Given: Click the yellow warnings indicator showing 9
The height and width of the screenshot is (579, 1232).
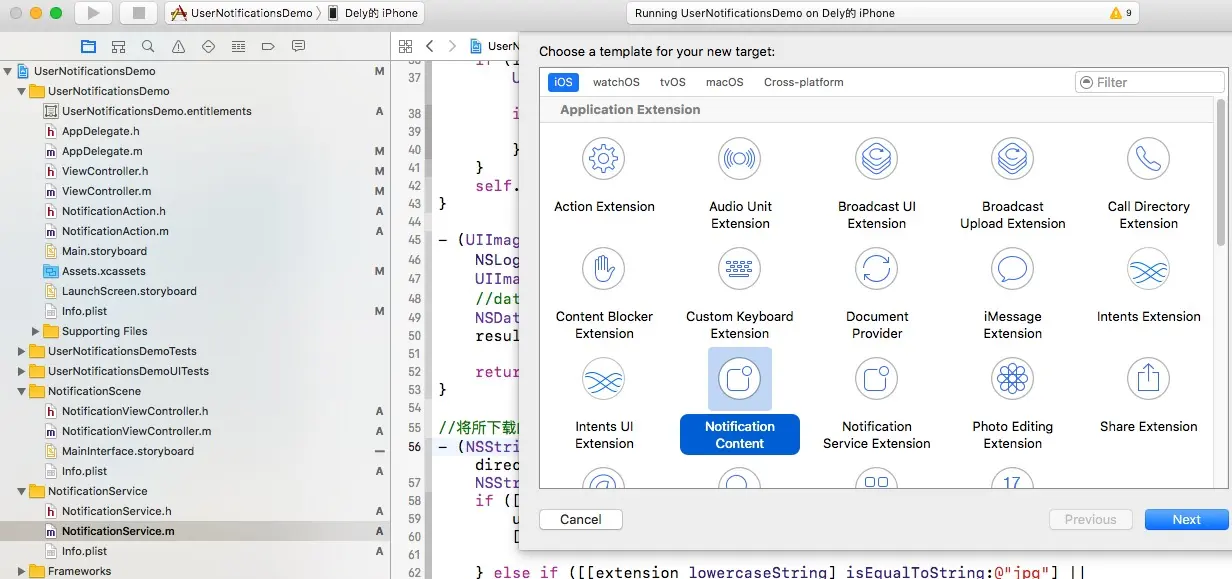Looking at the screenshot, I should coord(1121,13).
